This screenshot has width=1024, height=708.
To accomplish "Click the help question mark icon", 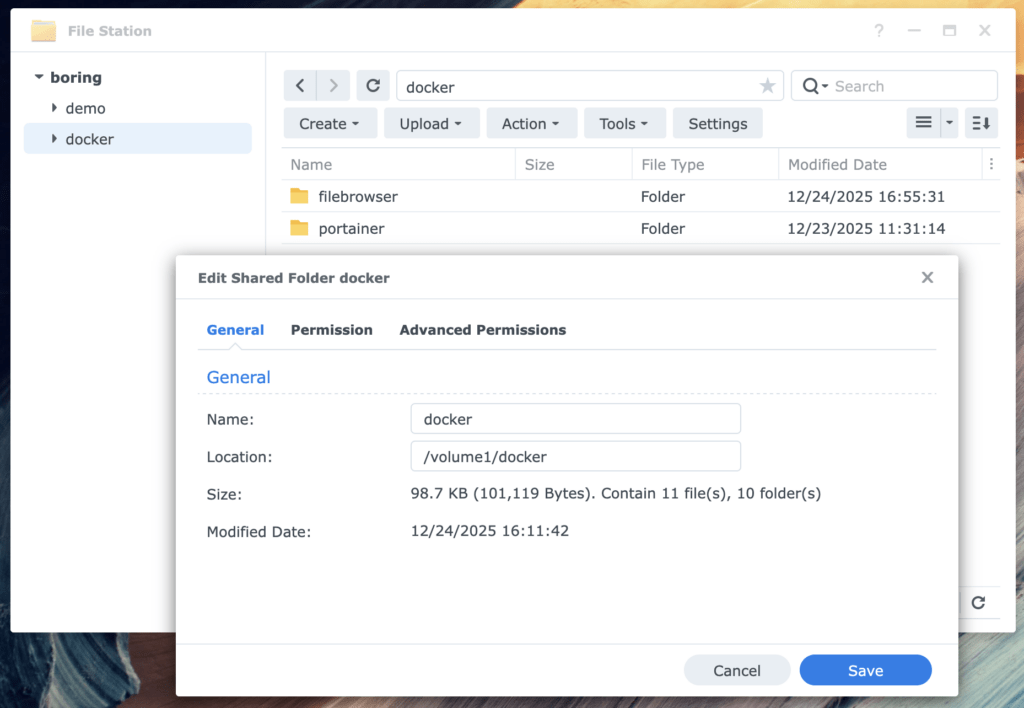I will [x=879, y=31].
